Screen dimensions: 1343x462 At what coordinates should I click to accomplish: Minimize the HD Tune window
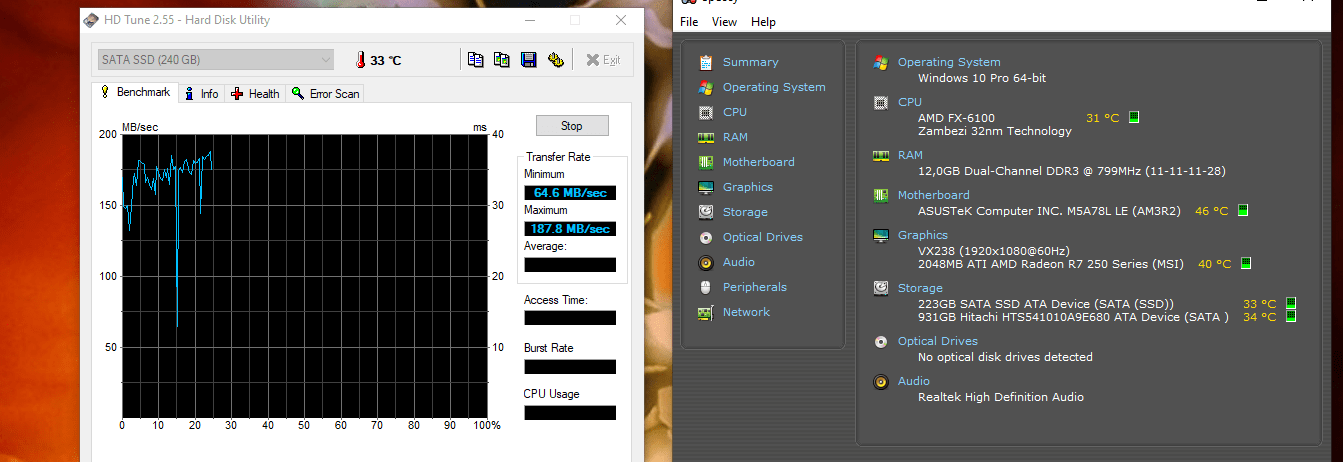click(x=529, y=20)
